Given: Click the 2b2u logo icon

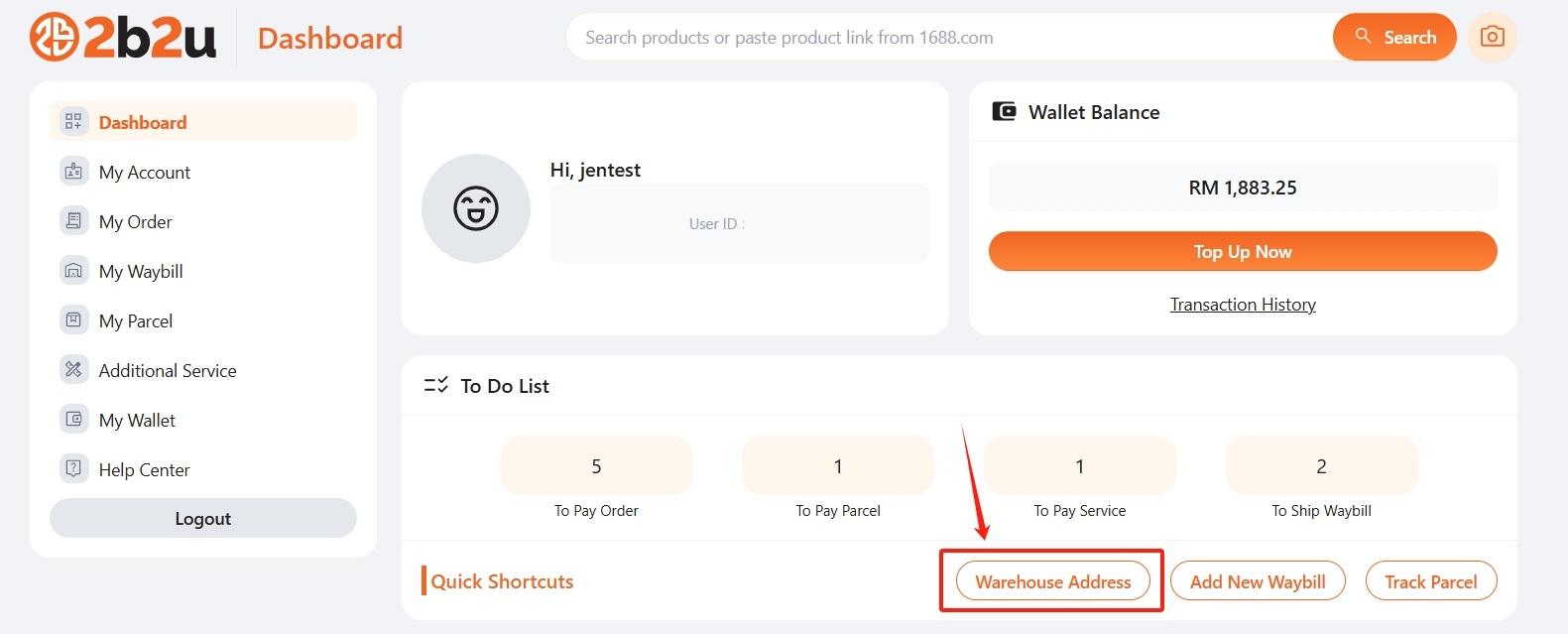Looking at the screenshot, I should pyautogui.click(x=54, y=37).
